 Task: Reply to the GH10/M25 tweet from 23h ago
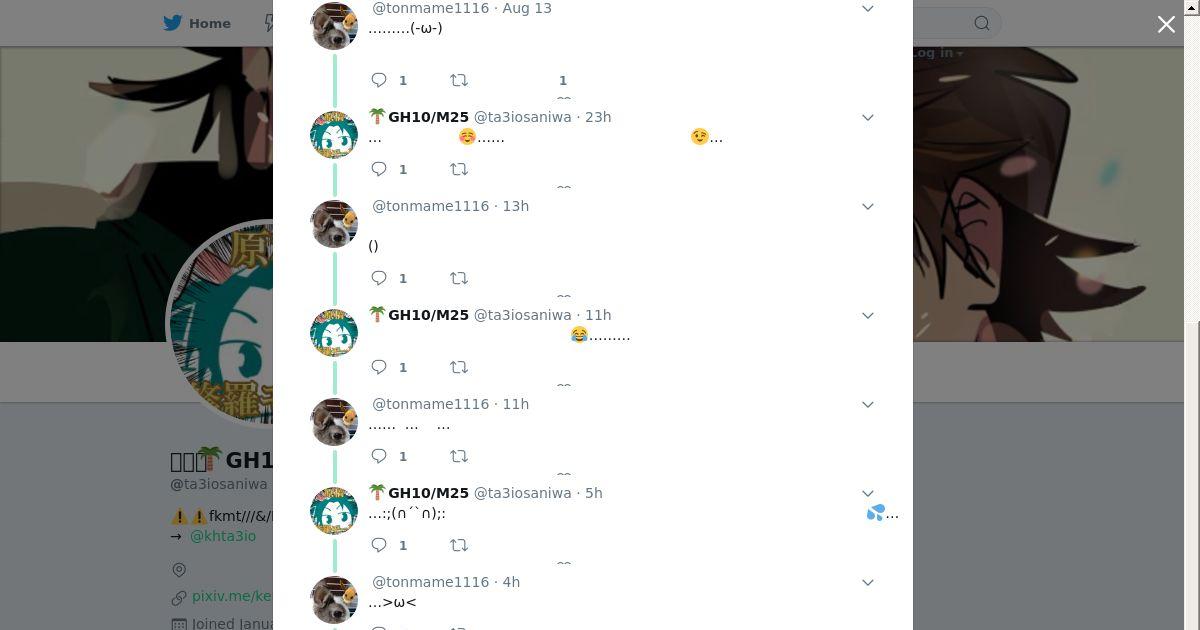379,169
